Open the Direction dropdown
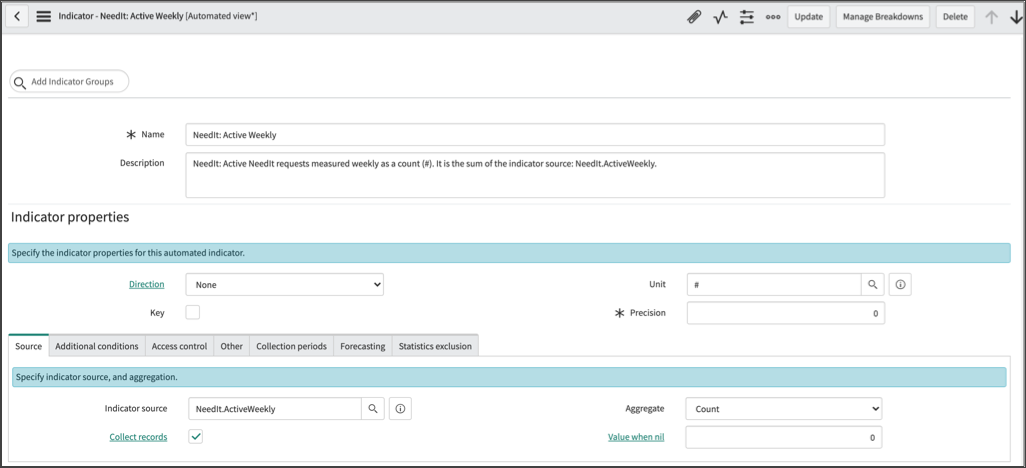The image size is (1026, 468). click(x=285, y=285)
